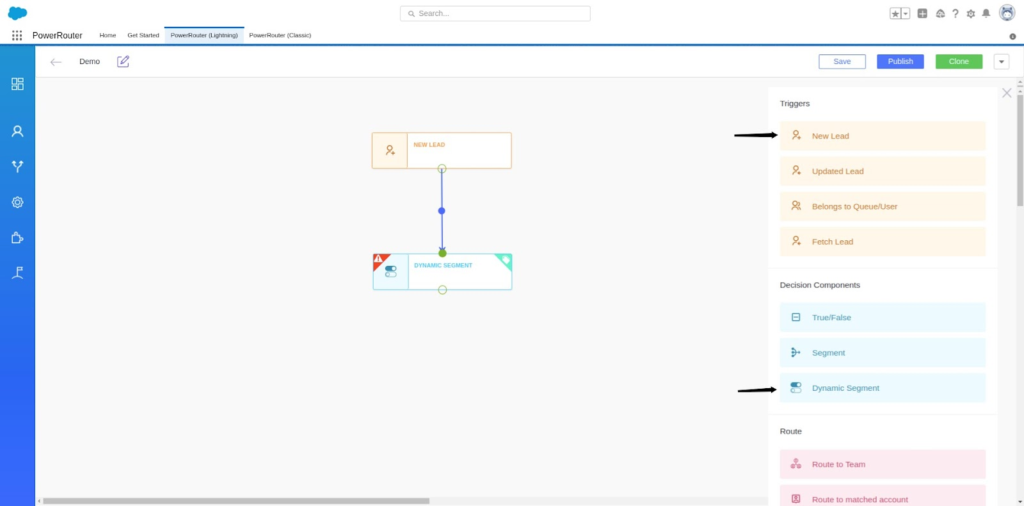This screenshot has width=1024, height=506.
Task: Select the routing branch icon in sidebar
Action: coord(17,167)
